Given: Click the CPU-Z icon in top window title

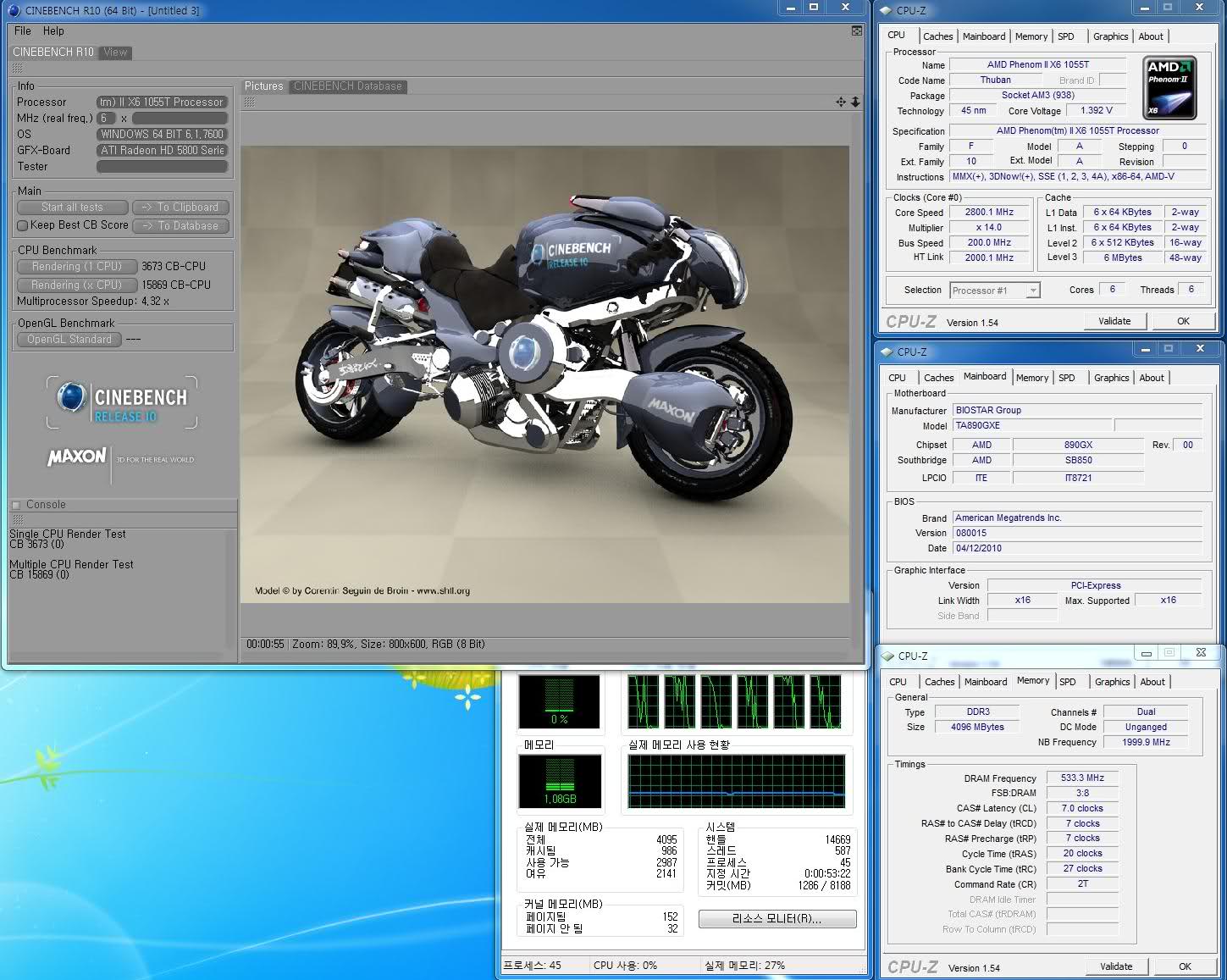Looking at the screenshot, I should pyautogui.click(x=887, y=11).
